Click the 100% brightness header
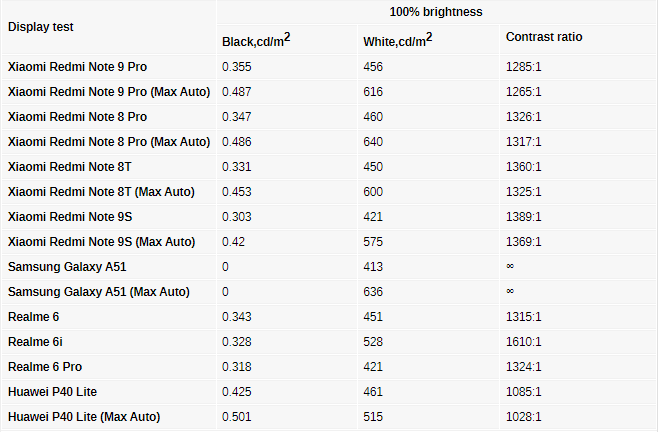This screenshot has height=432, width=658. pos(436,12)
